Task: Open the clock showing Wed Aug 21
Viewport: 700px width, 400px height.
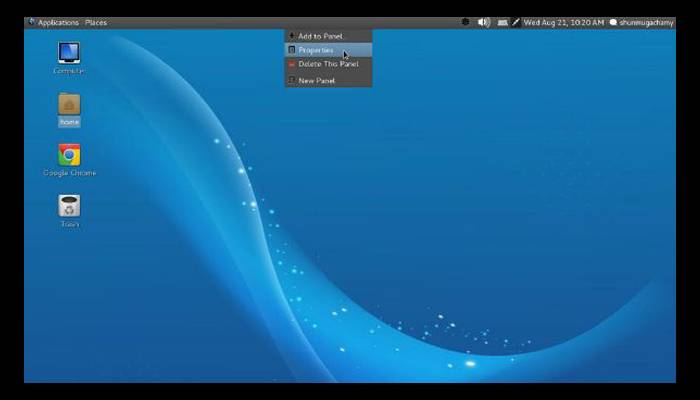Action: pyautogui.click(x=564, y=22)
